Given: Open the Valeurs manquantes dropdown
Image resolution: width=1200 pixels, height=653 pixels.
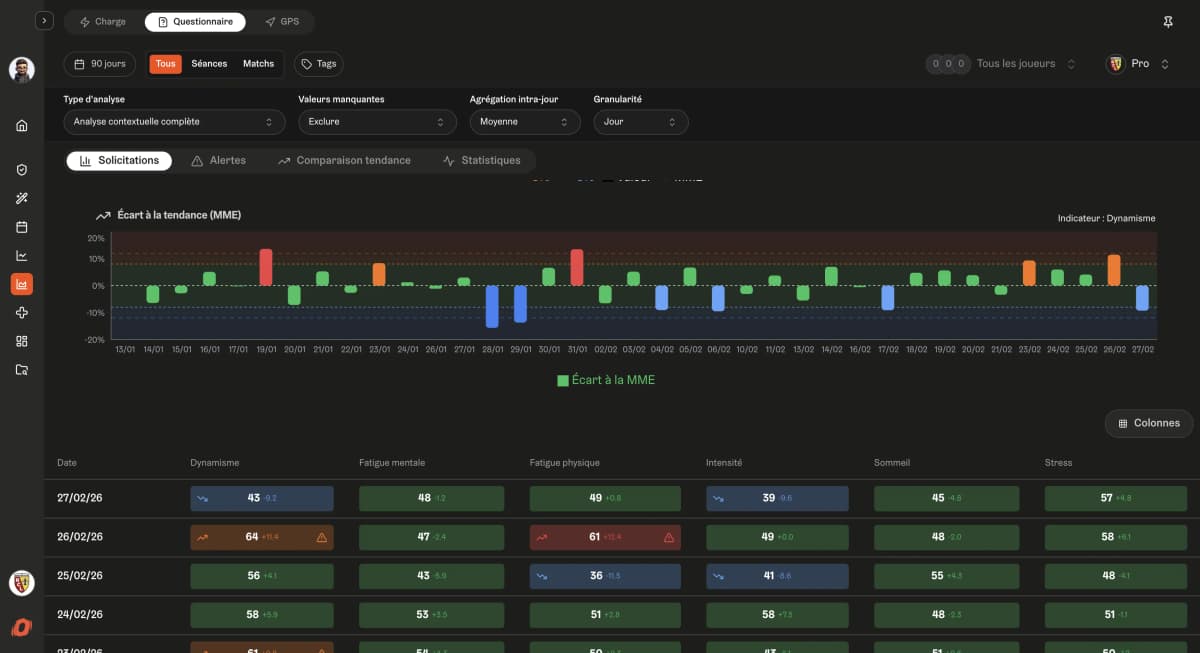Looking at the screenshot, I should point(378,122).
